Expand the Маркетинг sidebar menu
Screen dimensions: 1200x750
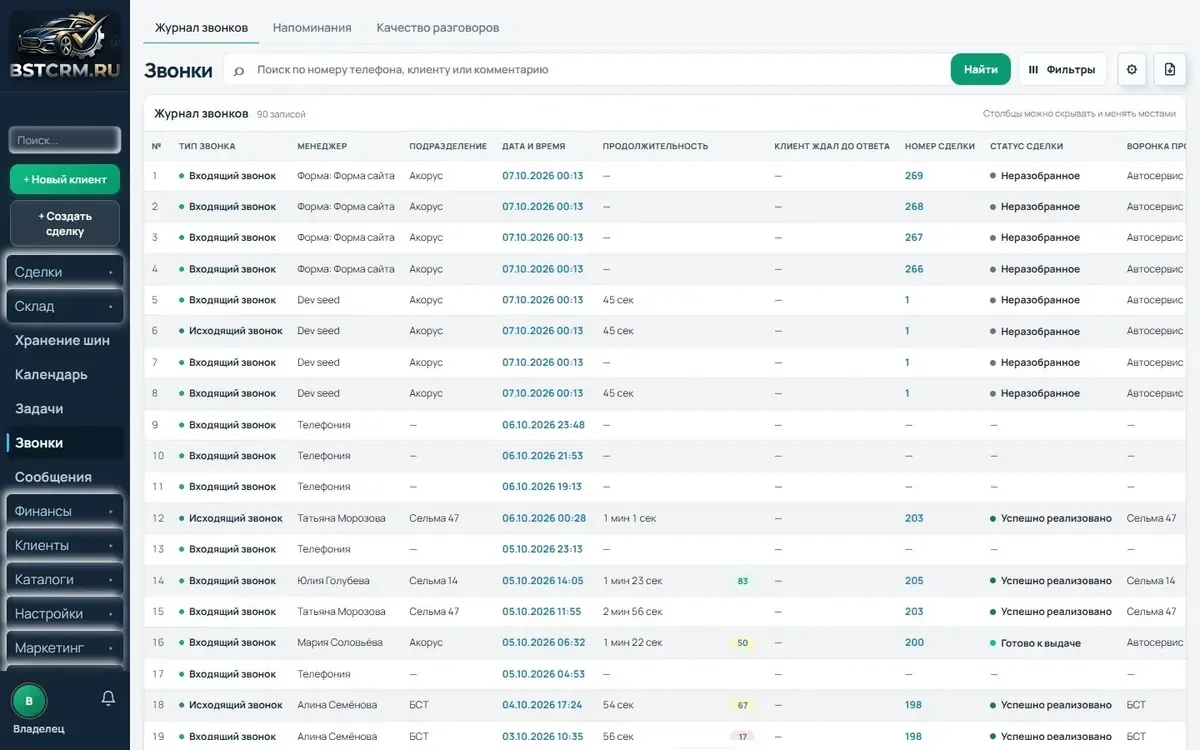point(65,647)
